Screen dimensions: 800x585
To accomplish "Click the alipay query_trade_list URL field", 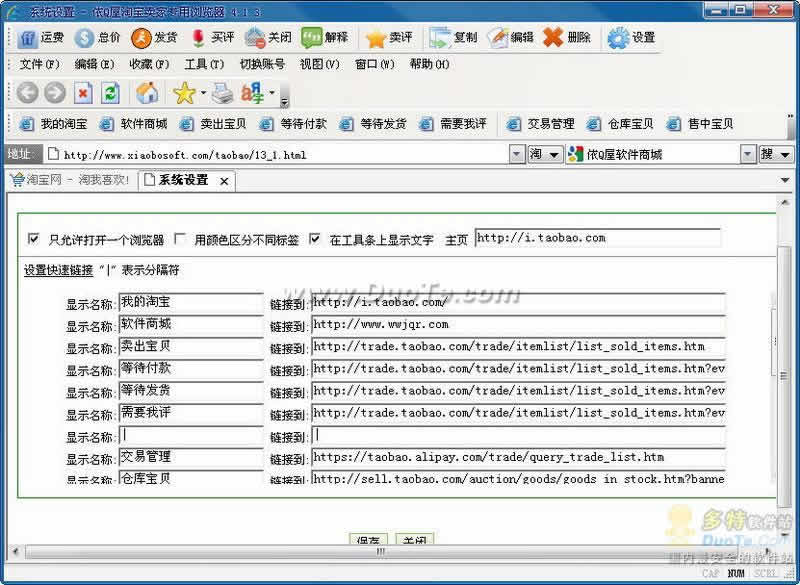I will pyautogui.click(x=518, y=457).
